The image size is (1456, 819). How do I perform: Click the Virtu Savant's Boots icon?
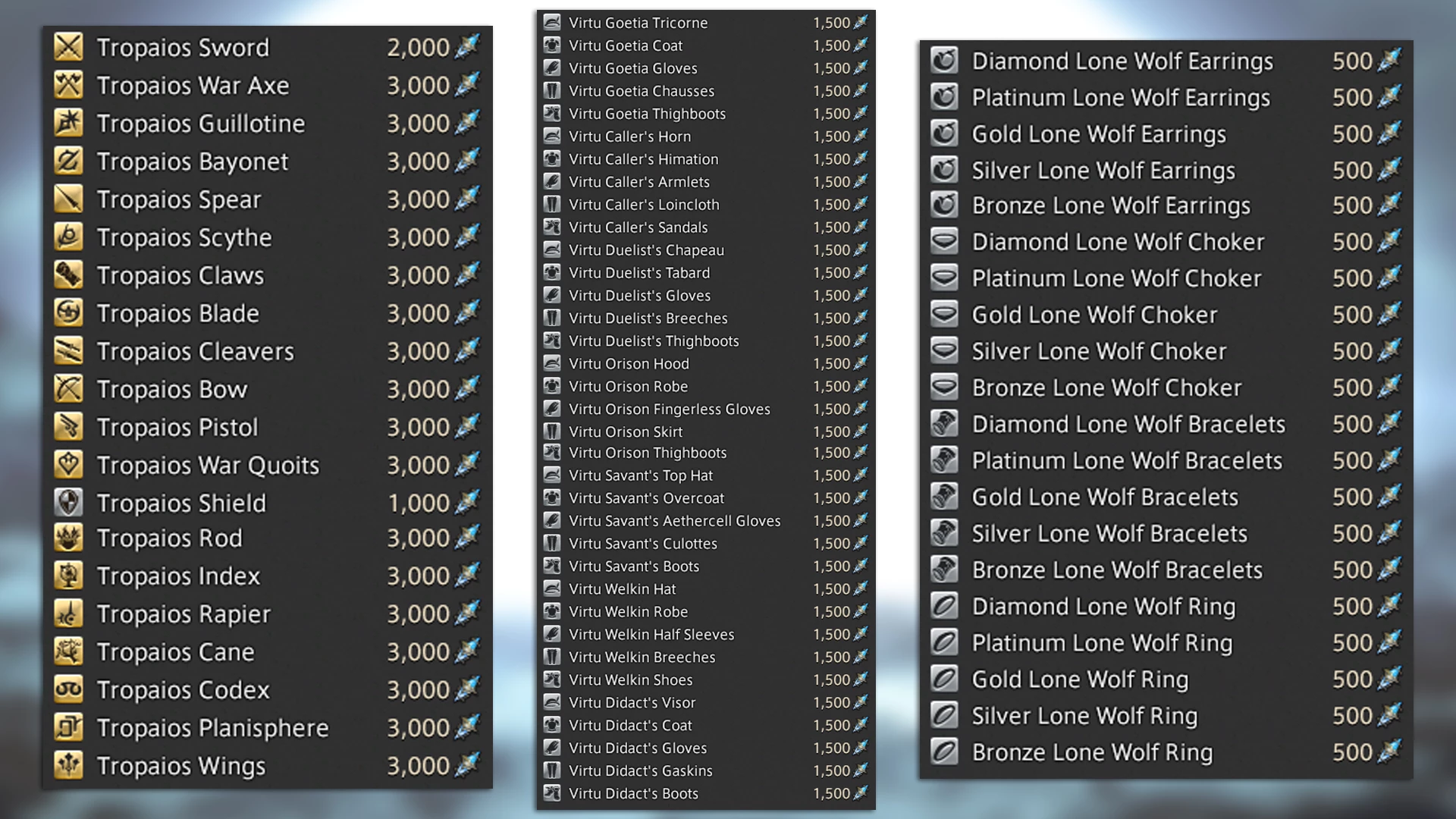(x=552, y=566)
